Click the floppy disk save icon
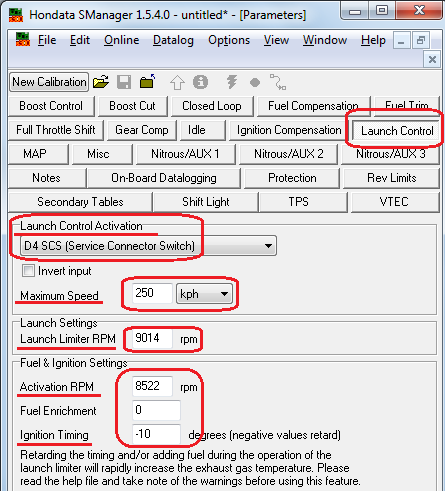Screen dimensions: 445x491 point(124,82)
